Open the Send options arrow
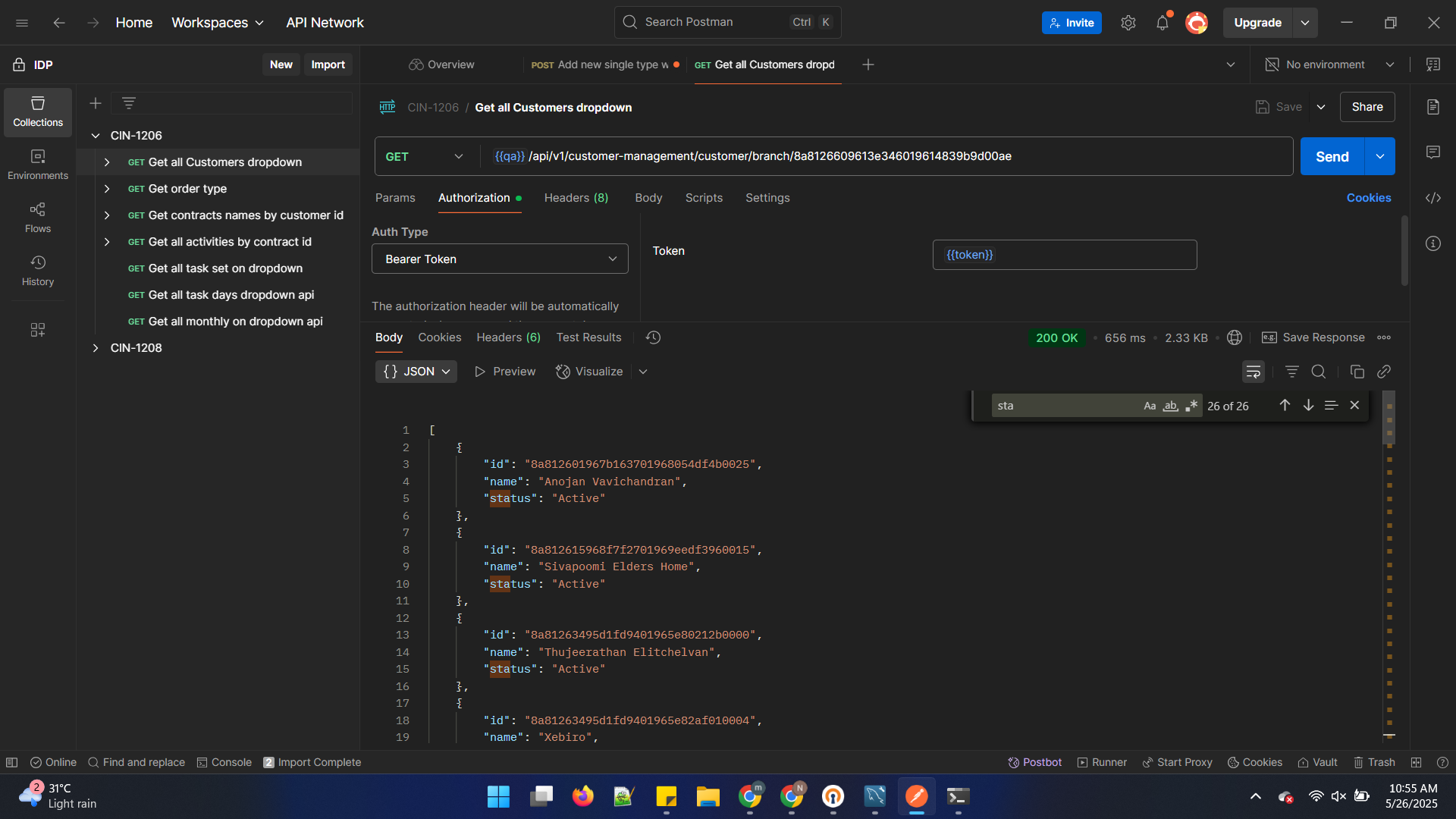Screen dimensions: 1456x819 1380,156
